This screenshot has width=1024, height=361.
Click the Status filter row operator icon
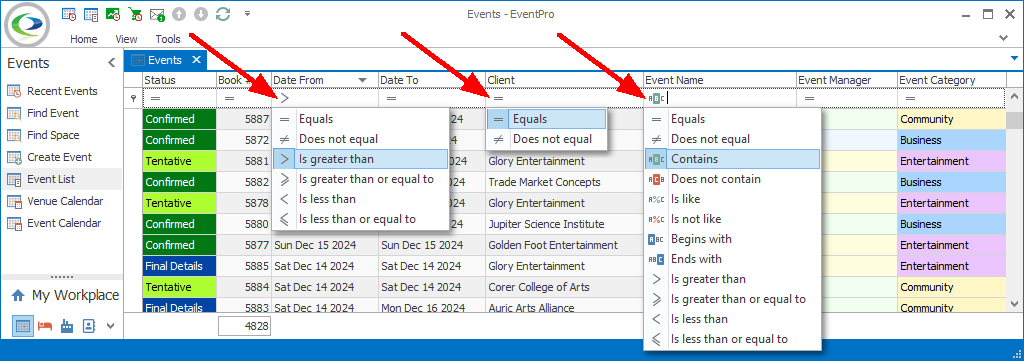tap(155, 99)
